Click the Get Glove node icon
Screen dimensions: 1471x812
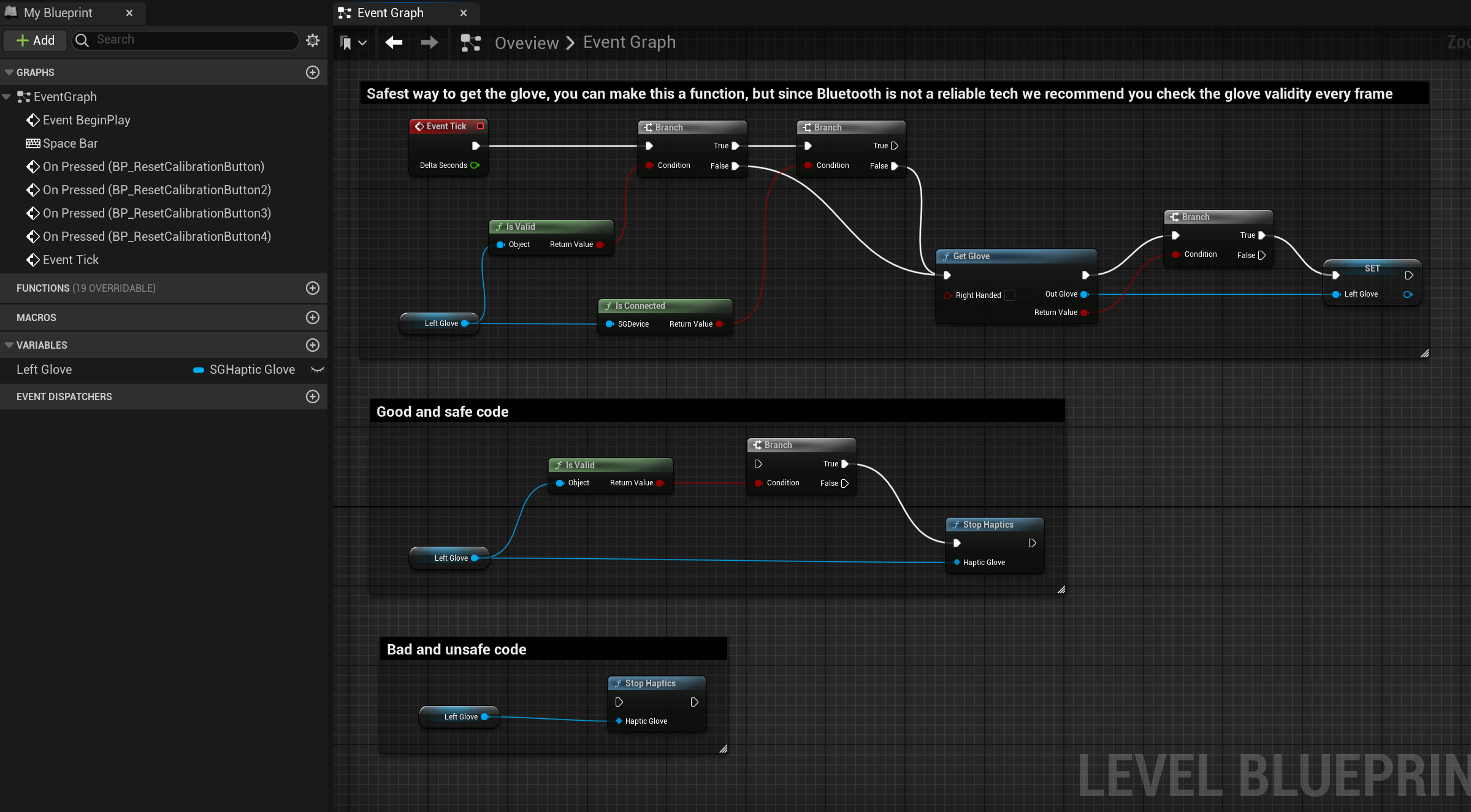945,255
